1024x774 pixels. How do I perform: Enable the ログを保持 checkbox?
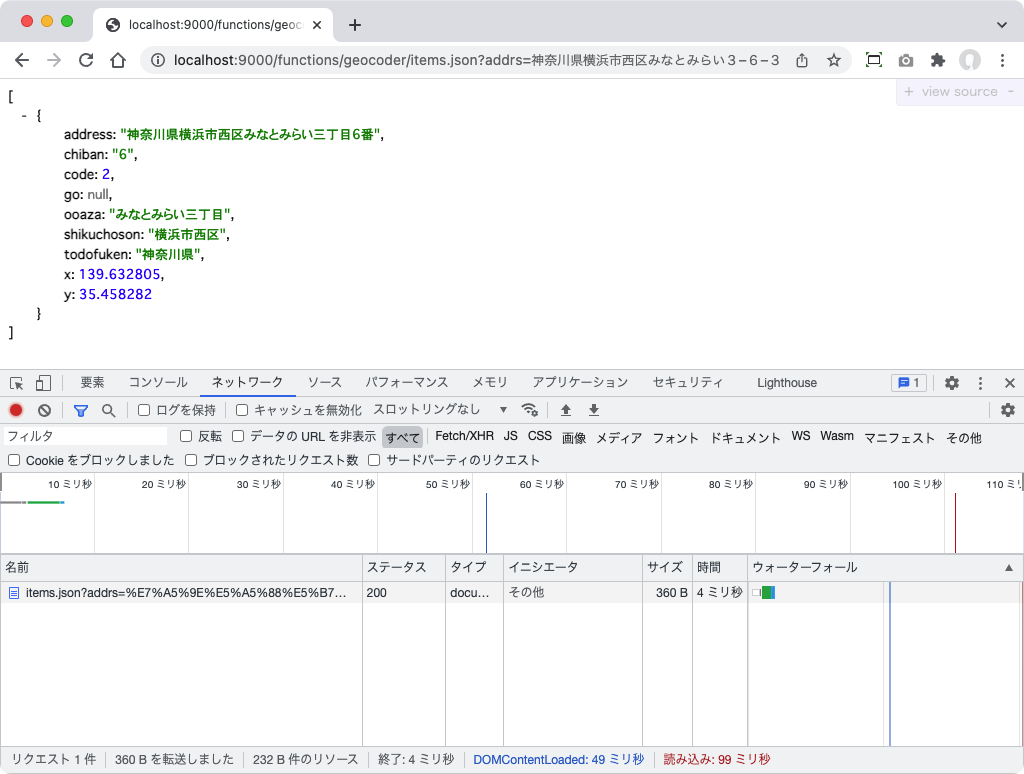[145, 409]
